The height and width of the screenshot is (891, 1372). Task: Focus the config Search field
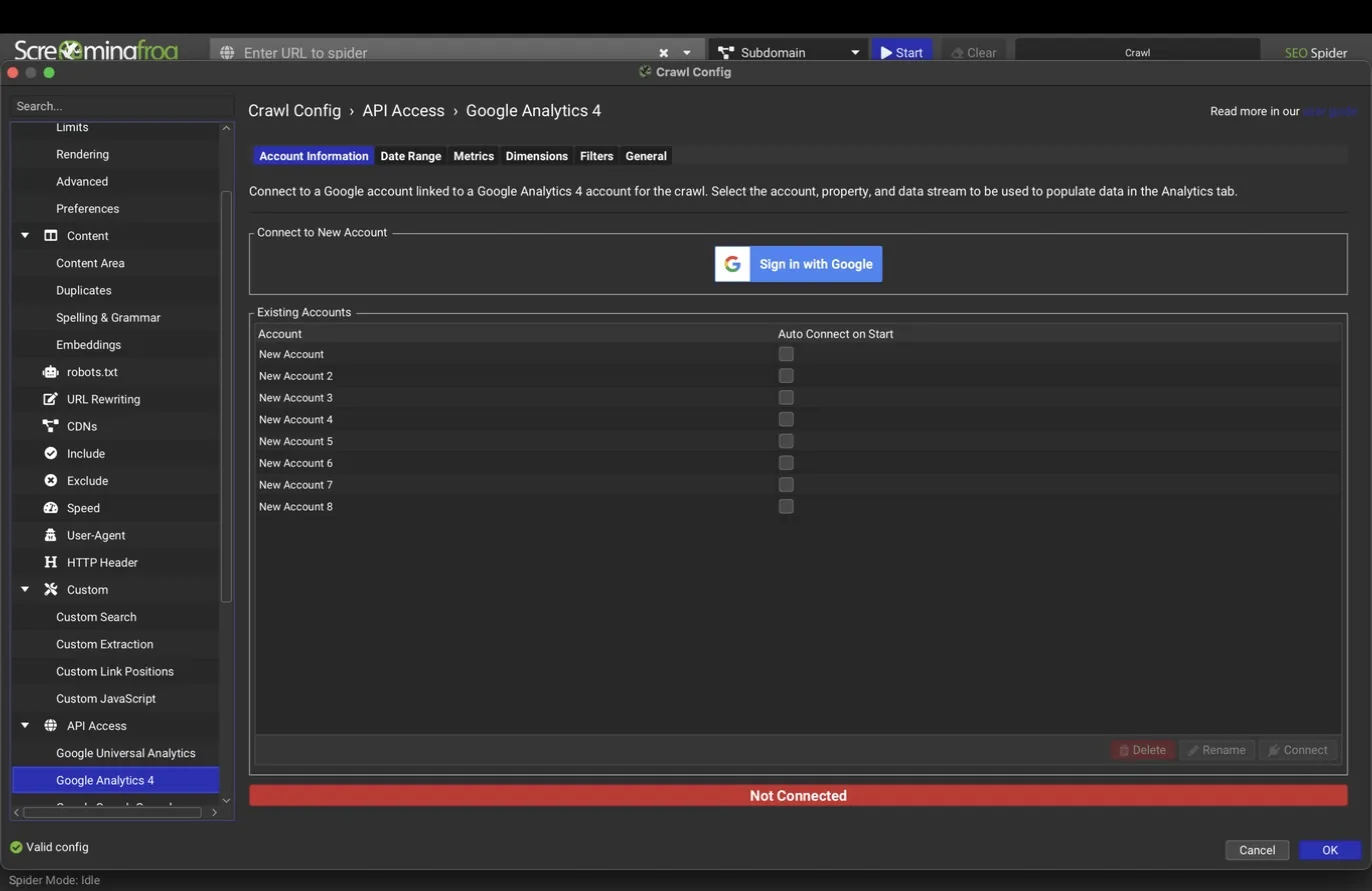tap(122, 106)
